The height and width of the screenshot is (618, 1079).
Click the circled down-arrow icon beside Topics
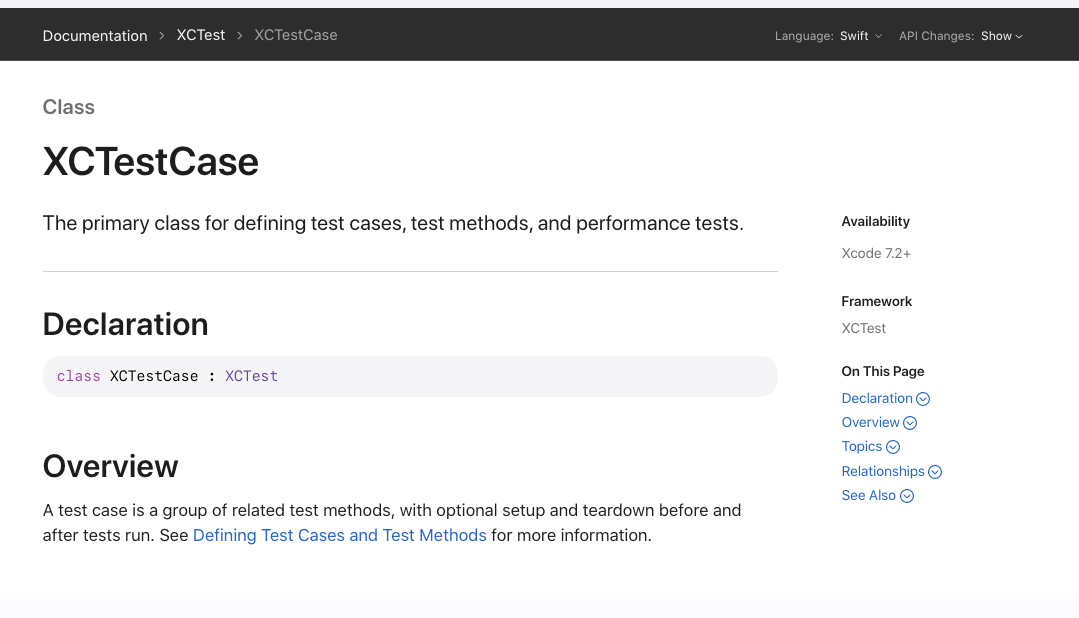tap(893, 447)
